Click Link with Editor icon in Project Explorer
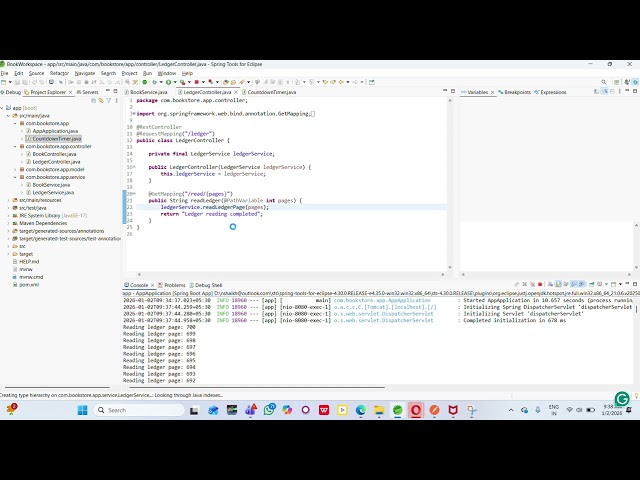This screenshot has height=480, width=640. (x=101, y=100)
